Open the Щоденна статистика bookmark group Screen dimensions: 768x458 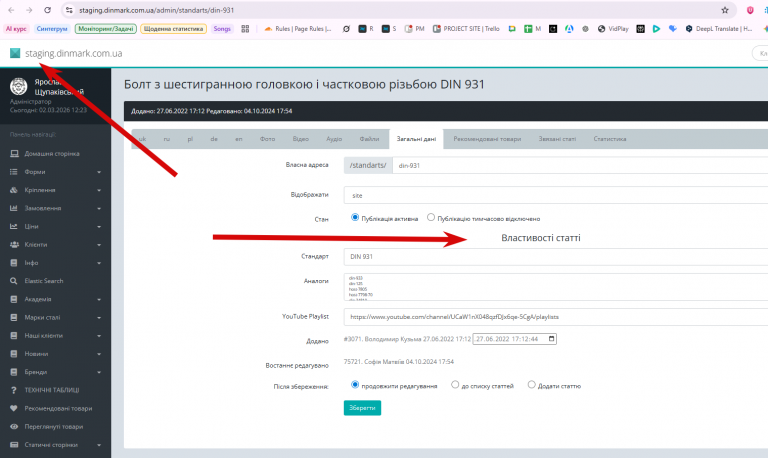pos(173,29)
